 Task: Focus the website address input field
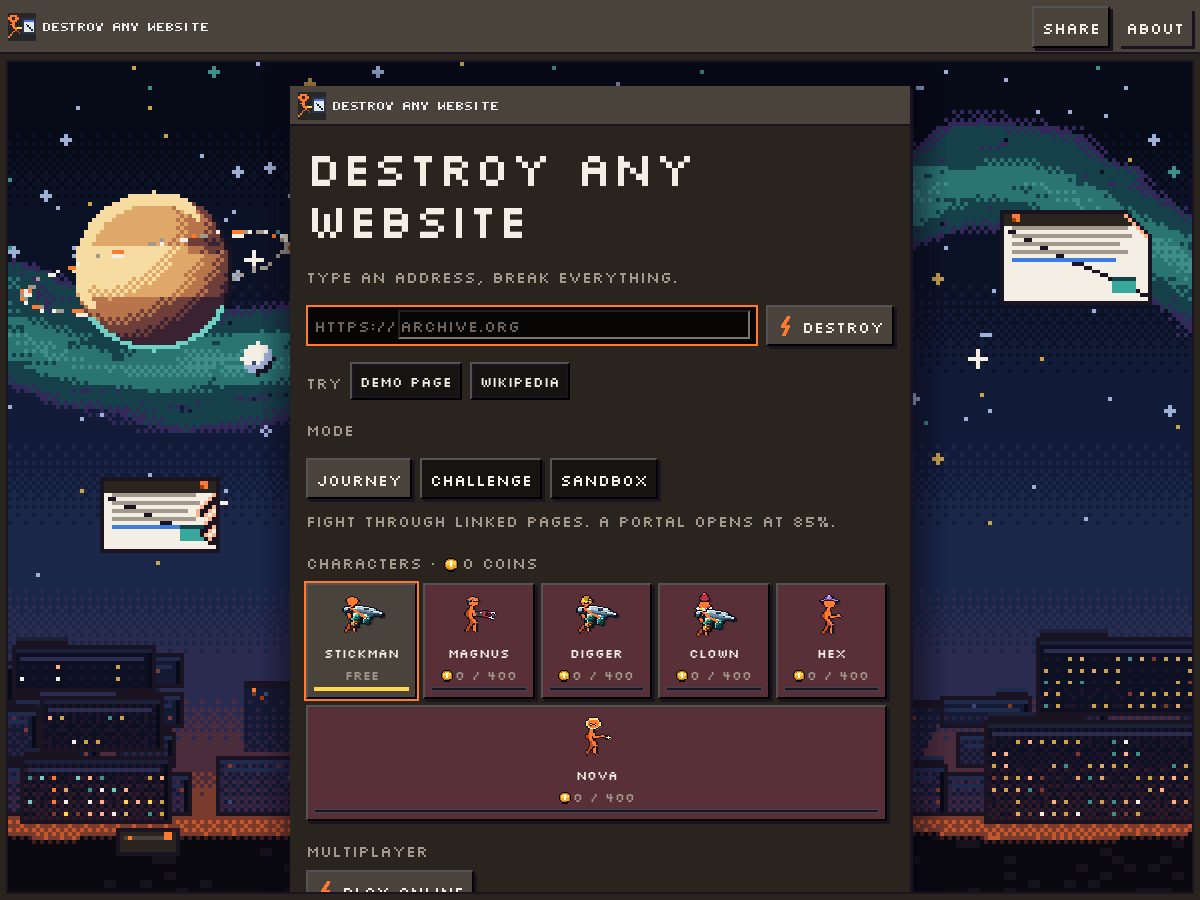574,325
